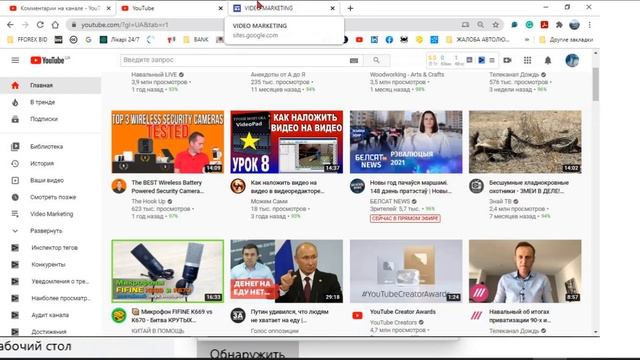Play the Денег на еду нет video thumbnail
The image size is (640, 360).
point(287,271)
